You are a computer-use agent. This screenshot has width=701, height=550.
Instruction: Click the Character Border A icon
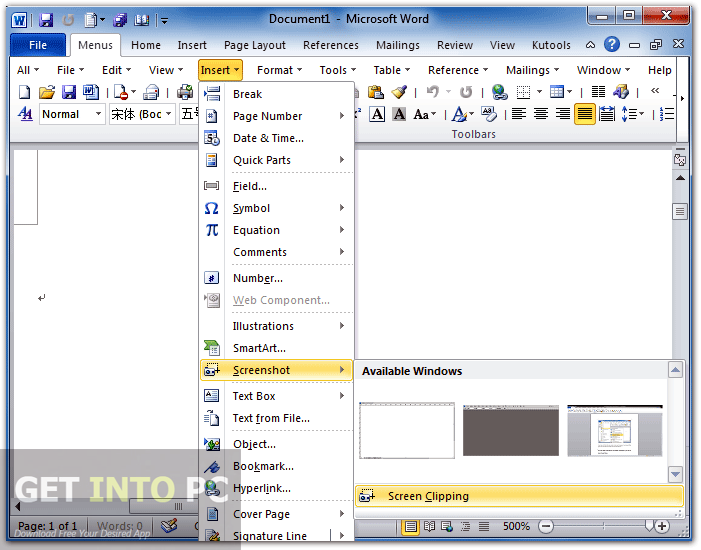[377, 114]
